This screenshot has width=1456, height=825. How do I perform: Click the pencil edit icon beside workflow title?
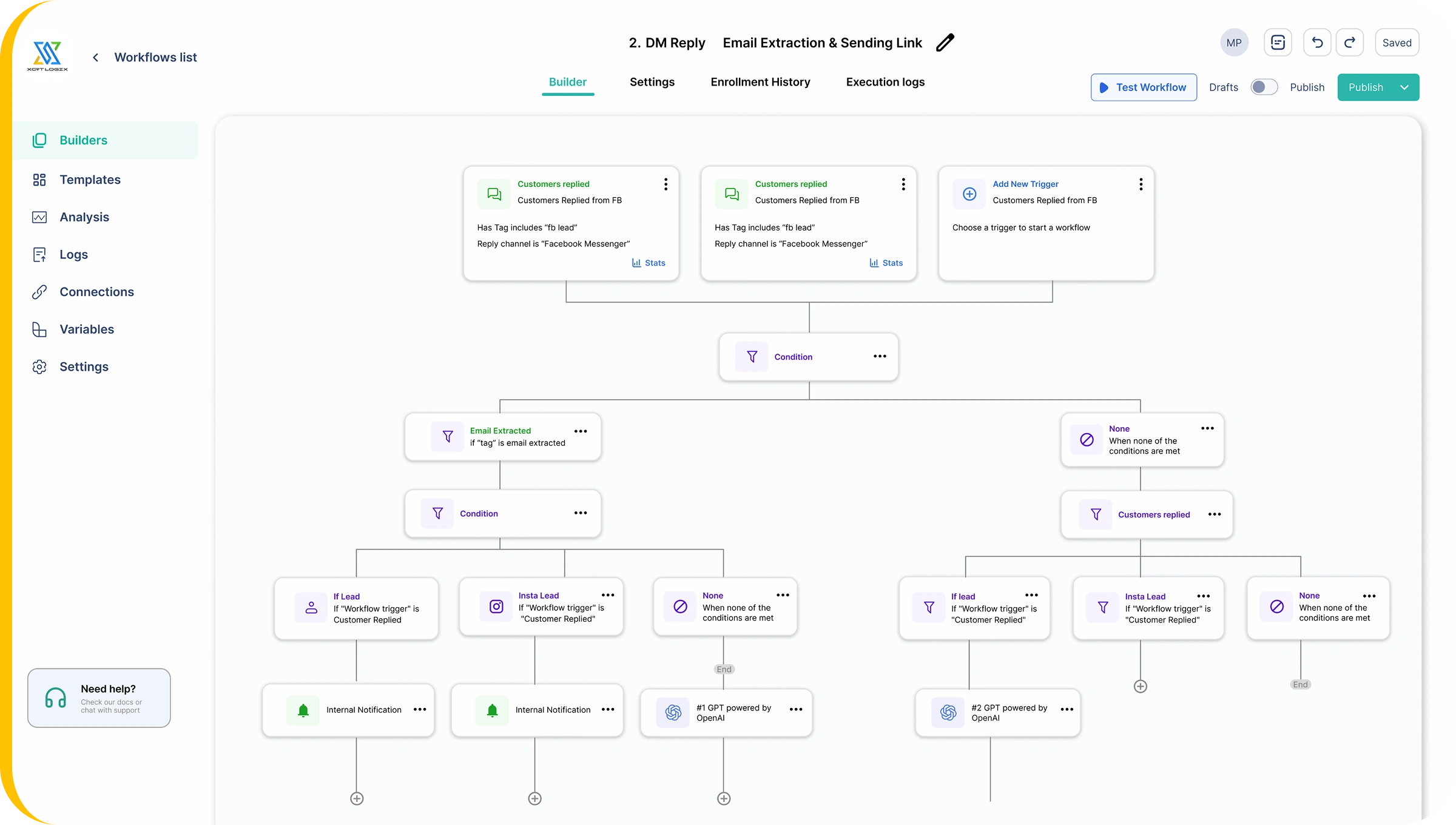coord(945,43)
